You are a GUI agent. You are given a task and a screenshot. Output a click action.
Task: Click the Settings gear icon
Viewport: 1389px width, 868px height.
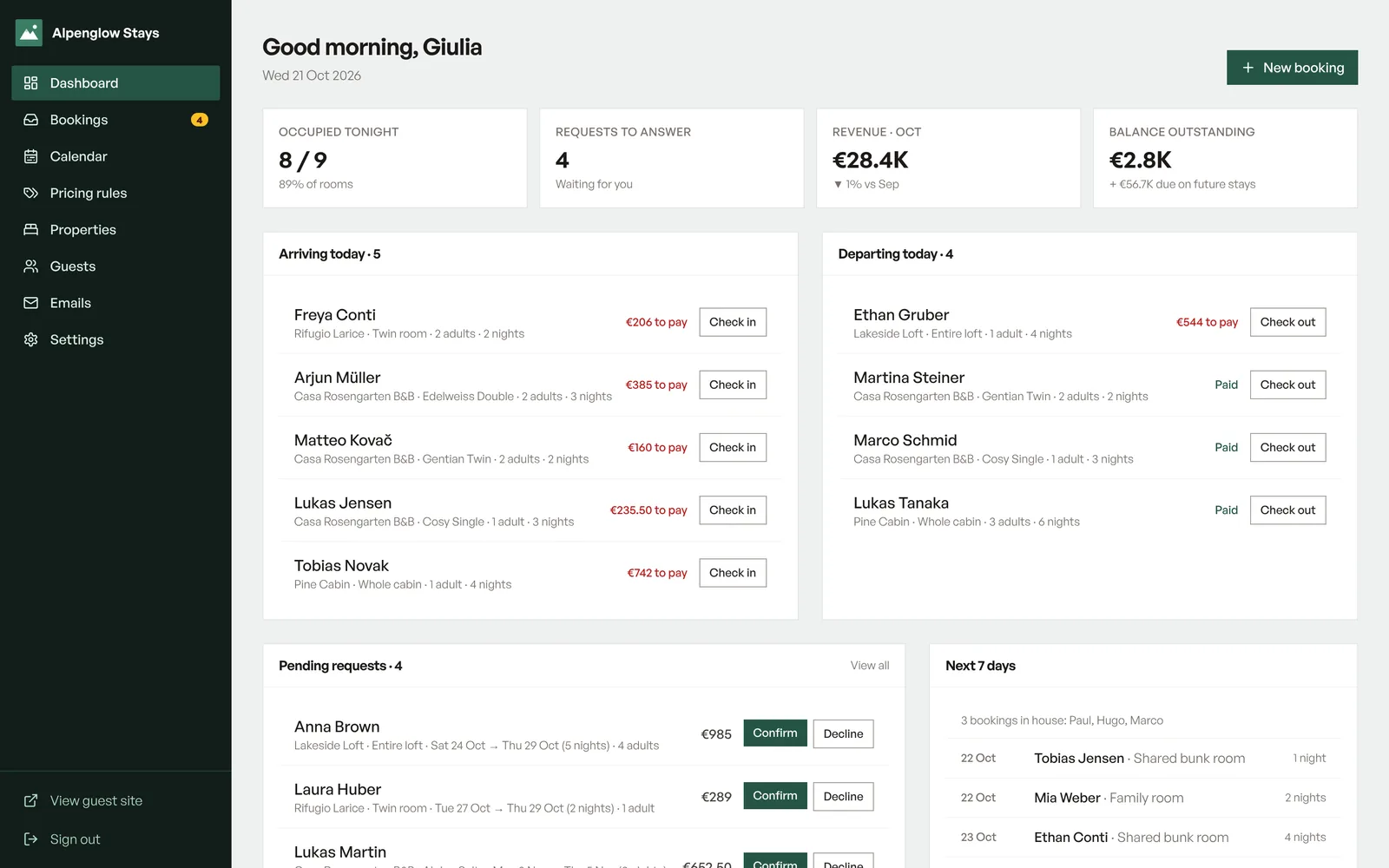pyautogui.click(x=31, y=339)
